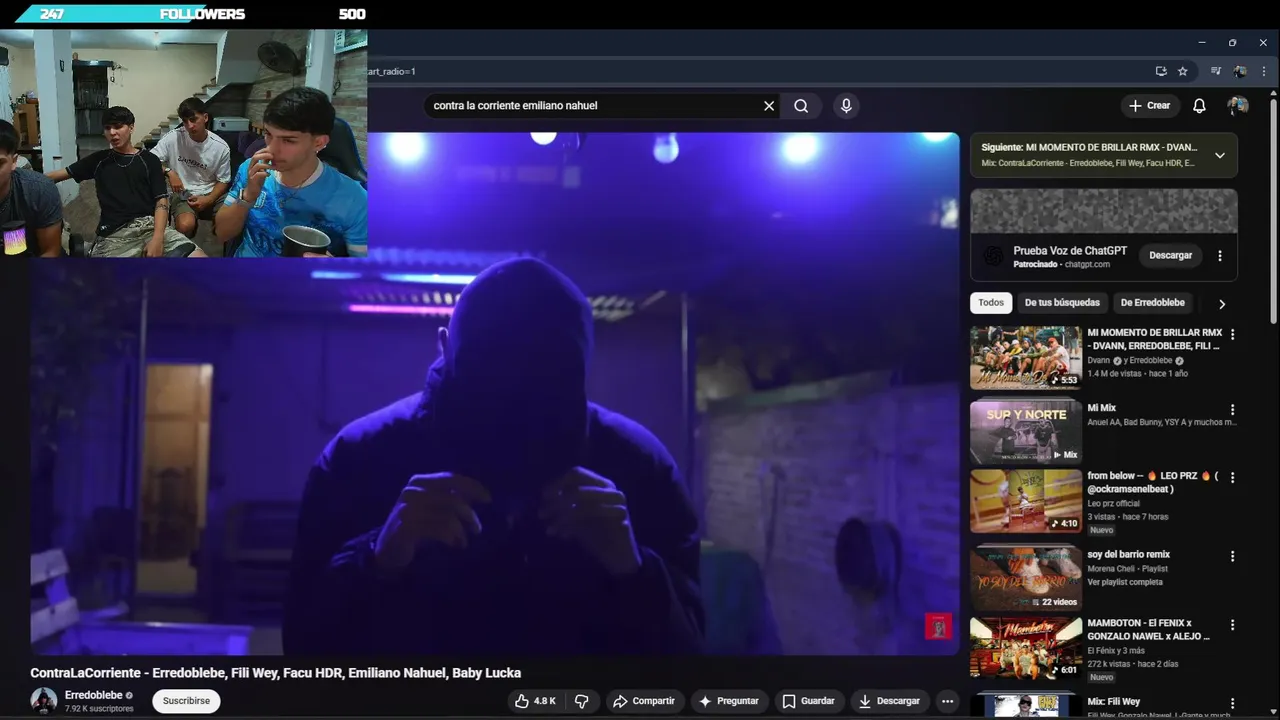
Task: Open MAMBOTON El FENIX video thumbnail
Action: coord(1025,647)
